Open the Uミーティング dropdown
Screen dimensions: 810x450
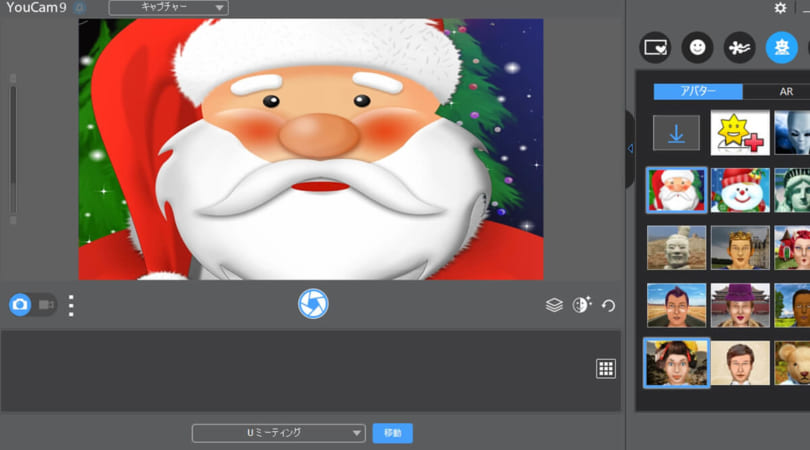[x=278, y=433]
